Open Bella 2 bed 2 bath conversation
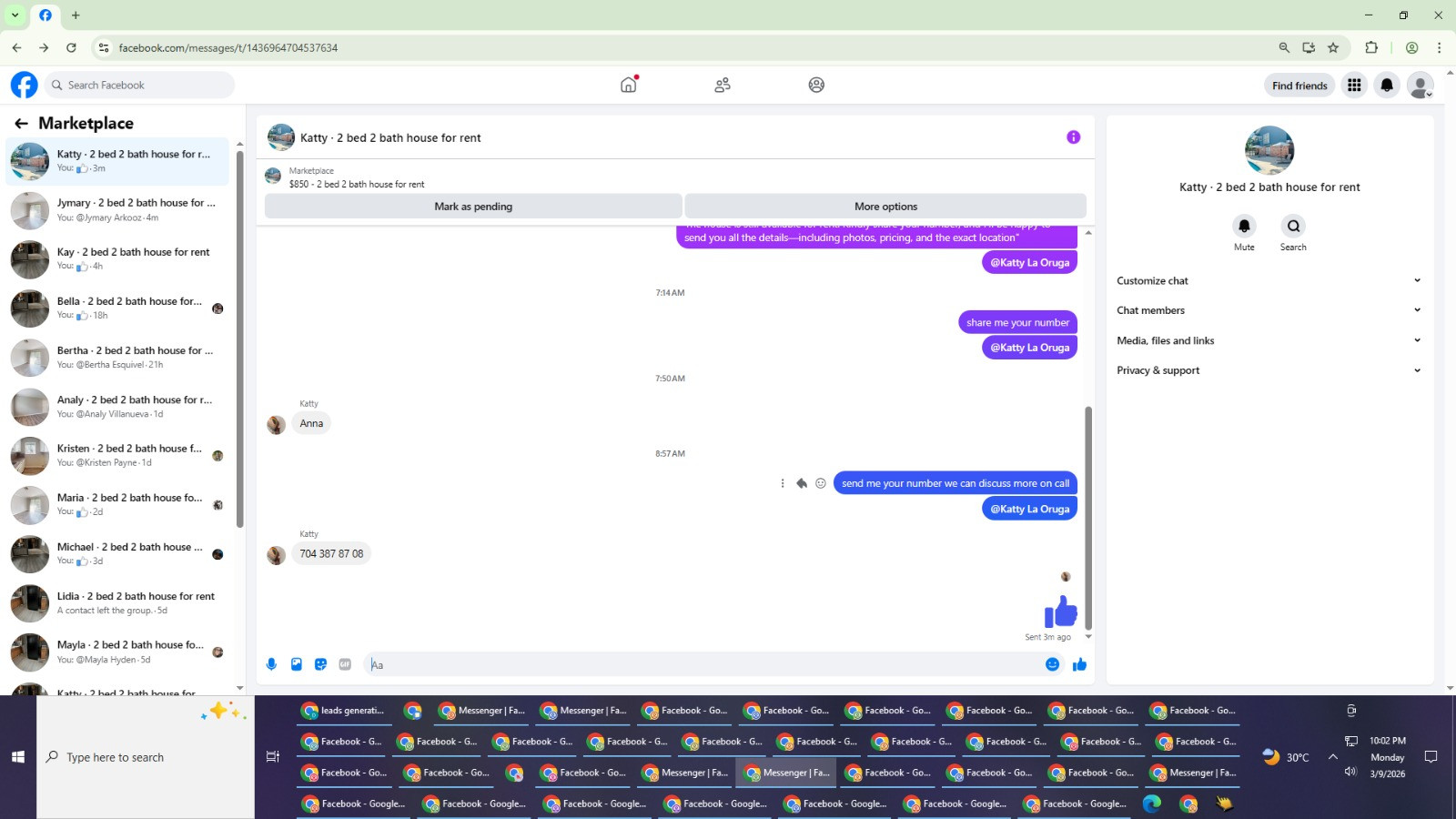The height and width of the screenshot is (819, 1456). click(118, 308)
